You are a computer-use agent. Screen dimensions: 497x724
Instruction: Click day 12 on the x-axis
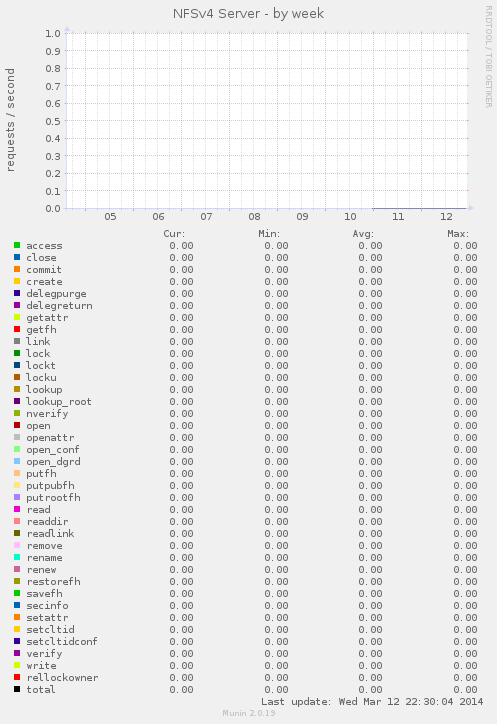click(x=446, y=217)
